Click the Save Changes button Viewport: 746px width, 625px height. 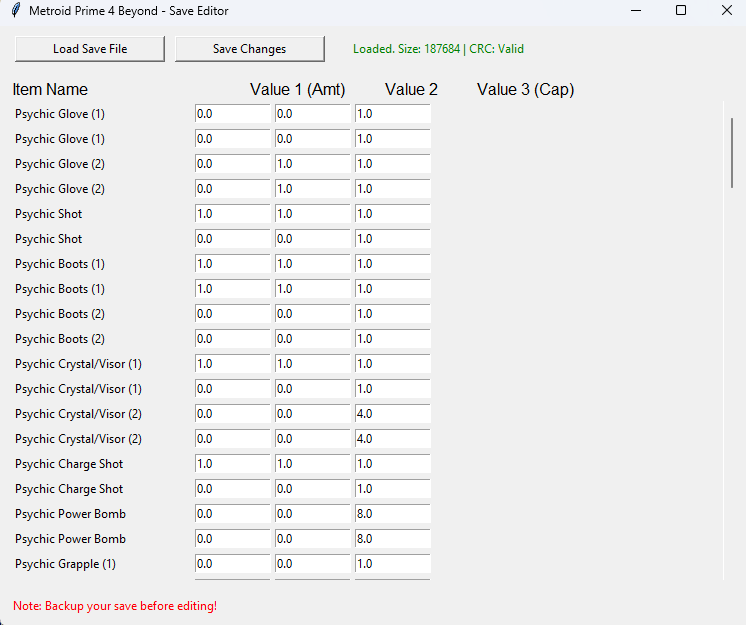250,49
